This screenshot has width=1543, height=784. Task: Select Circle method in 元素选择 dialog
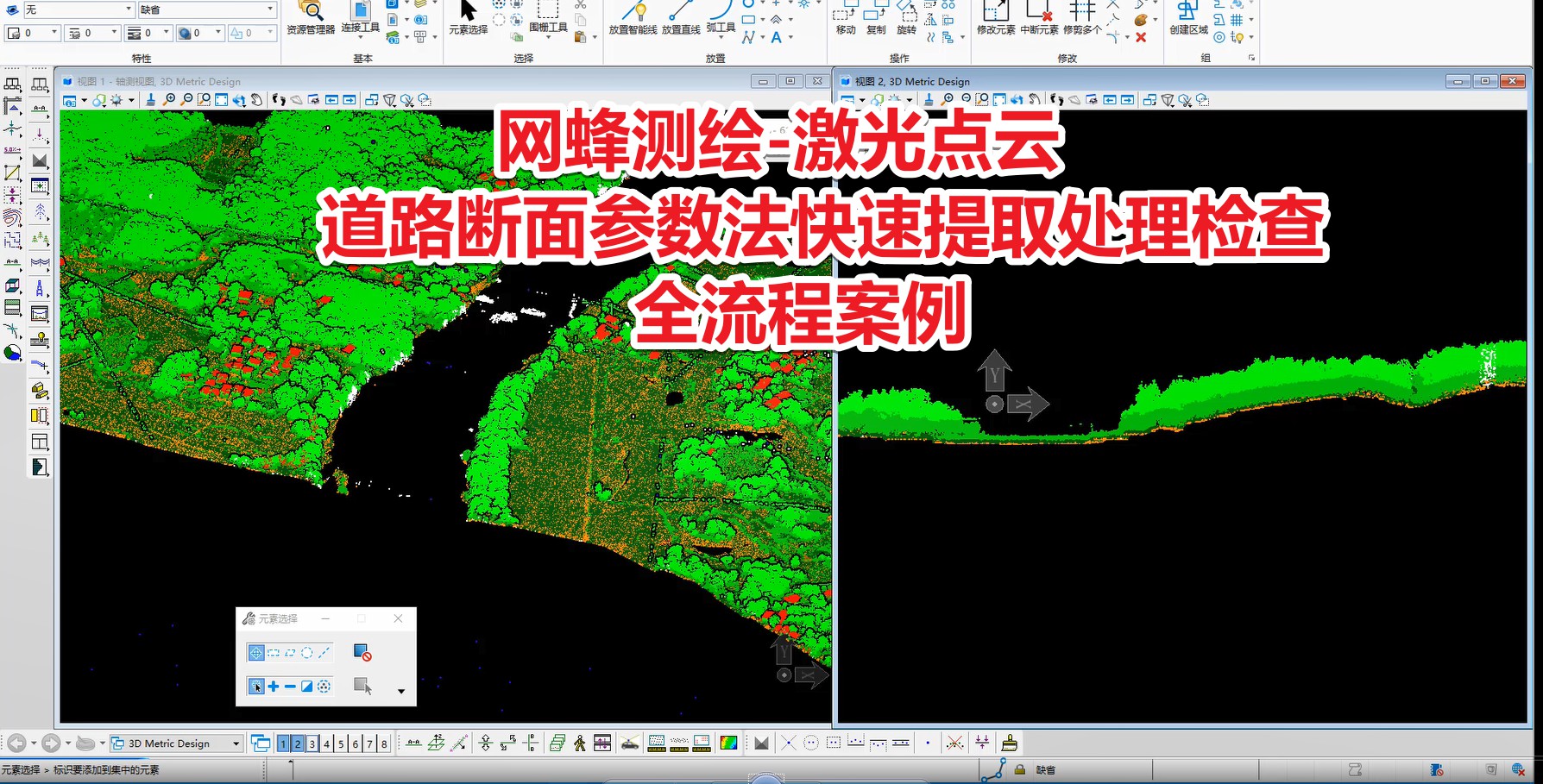pyautogui.click(x=306, y=653)
